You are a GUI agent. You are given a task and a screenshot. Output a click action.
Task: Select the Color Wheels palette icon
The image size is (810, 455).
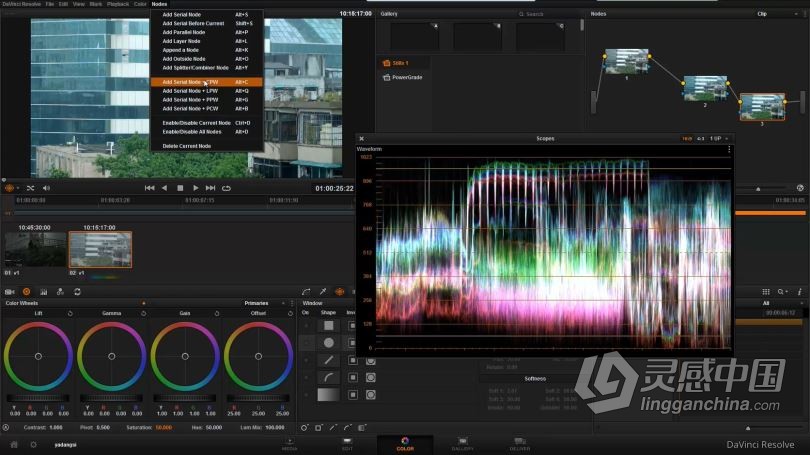click(x=26, y=292)
